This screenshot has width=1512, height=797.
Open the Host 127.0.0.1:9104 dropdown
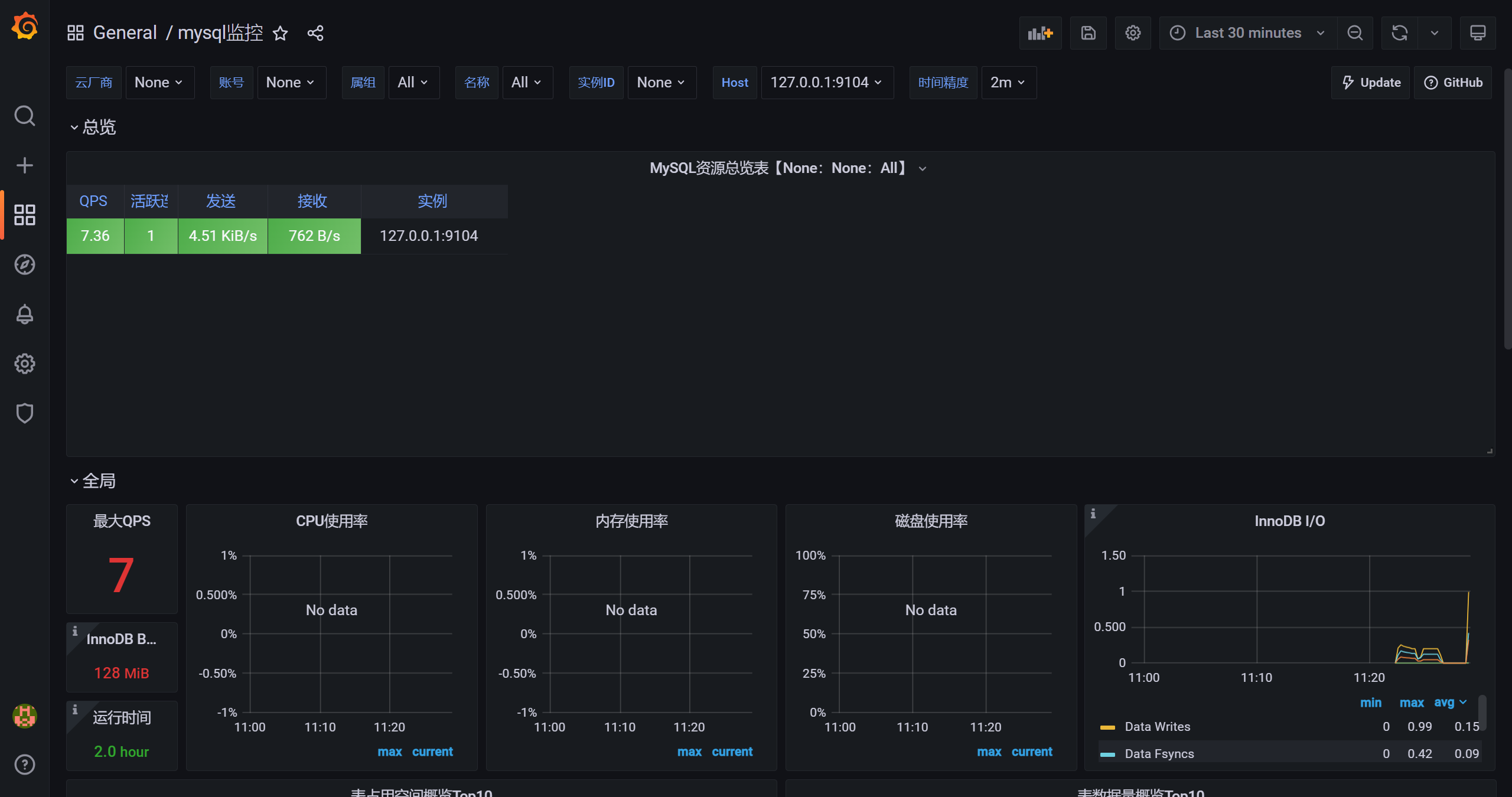click(827, 83)
